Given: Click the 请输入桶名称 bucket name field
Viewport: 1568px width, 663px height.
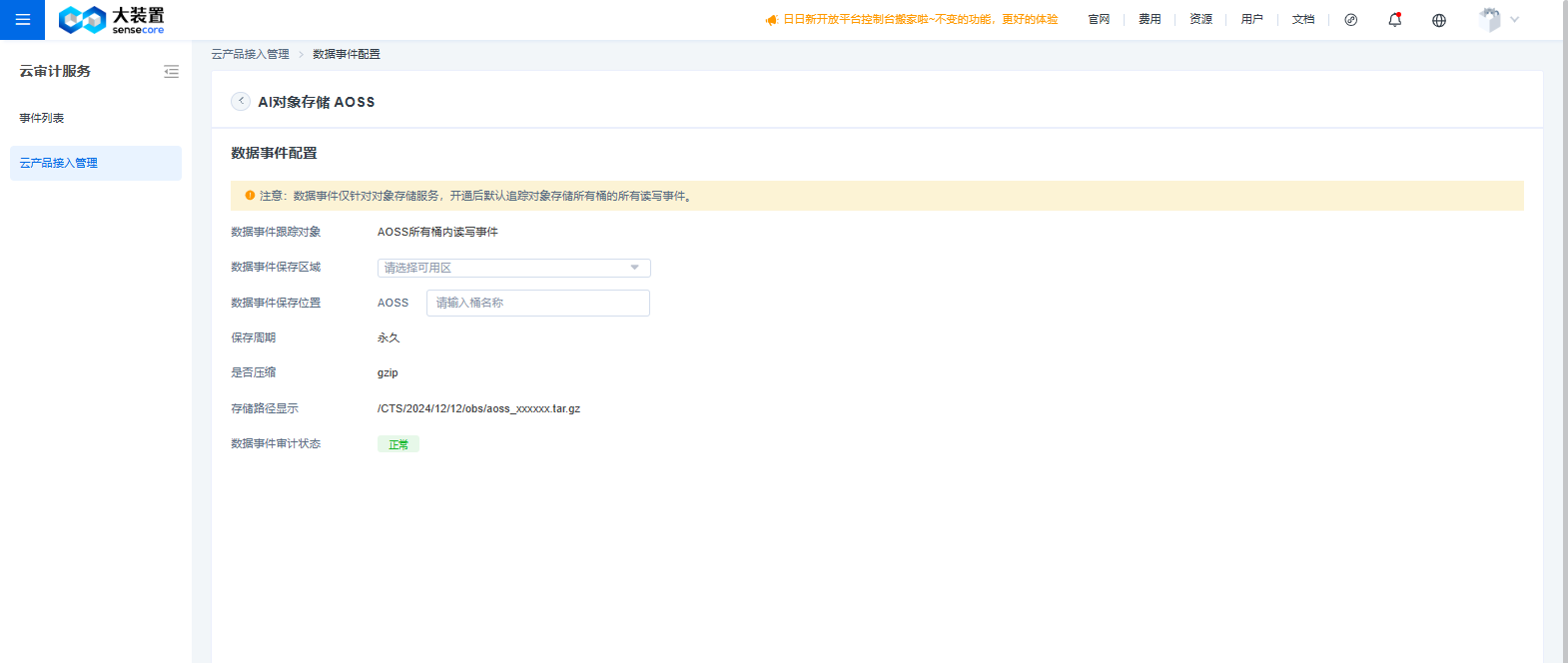Looking at the screenshot, I should [x=537, y=303].
